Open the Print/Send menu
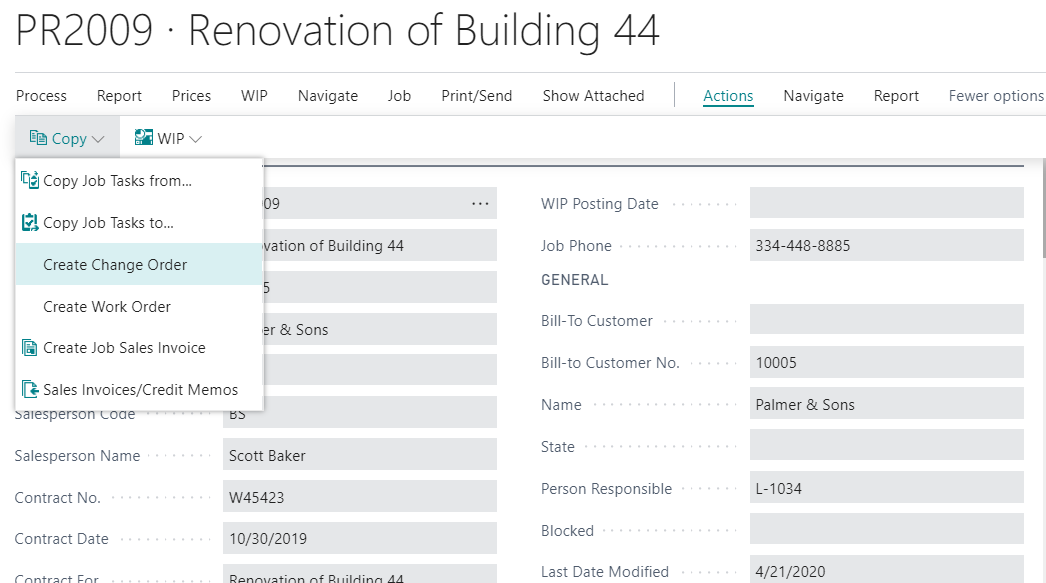 (x=476, y=96)
